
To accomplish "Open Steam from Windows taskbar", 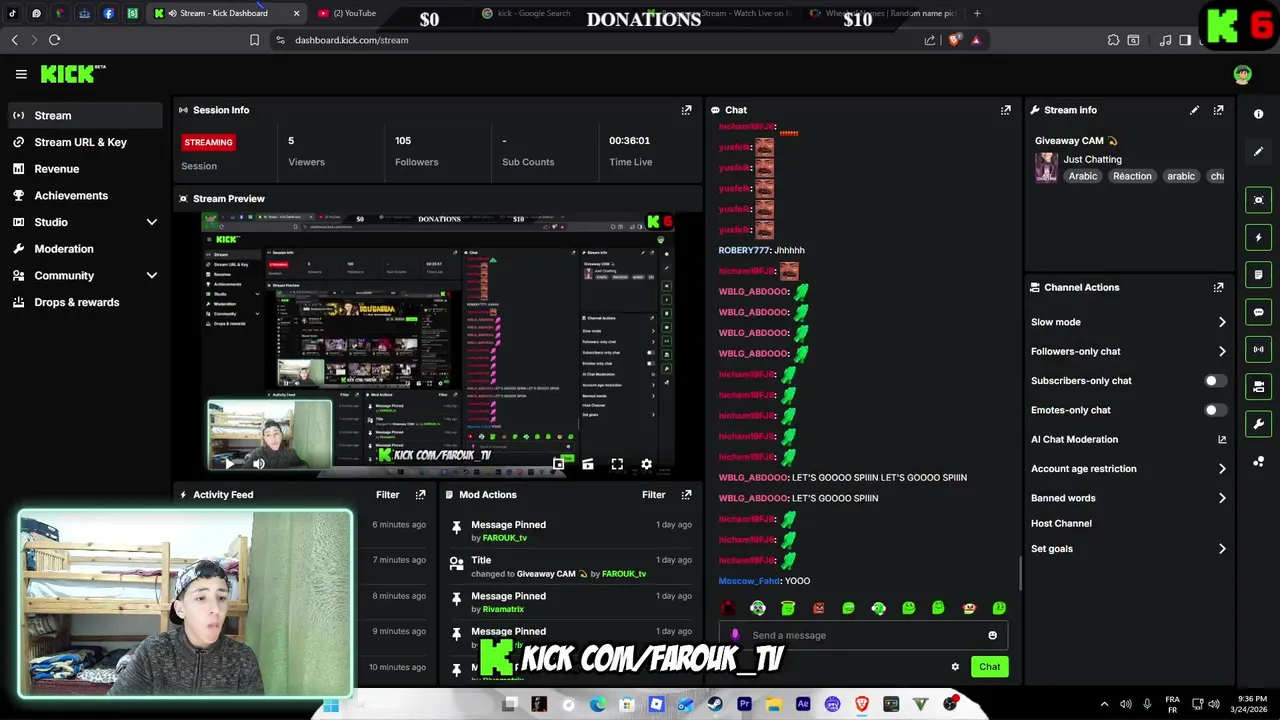I will click(x=715, y=704).
